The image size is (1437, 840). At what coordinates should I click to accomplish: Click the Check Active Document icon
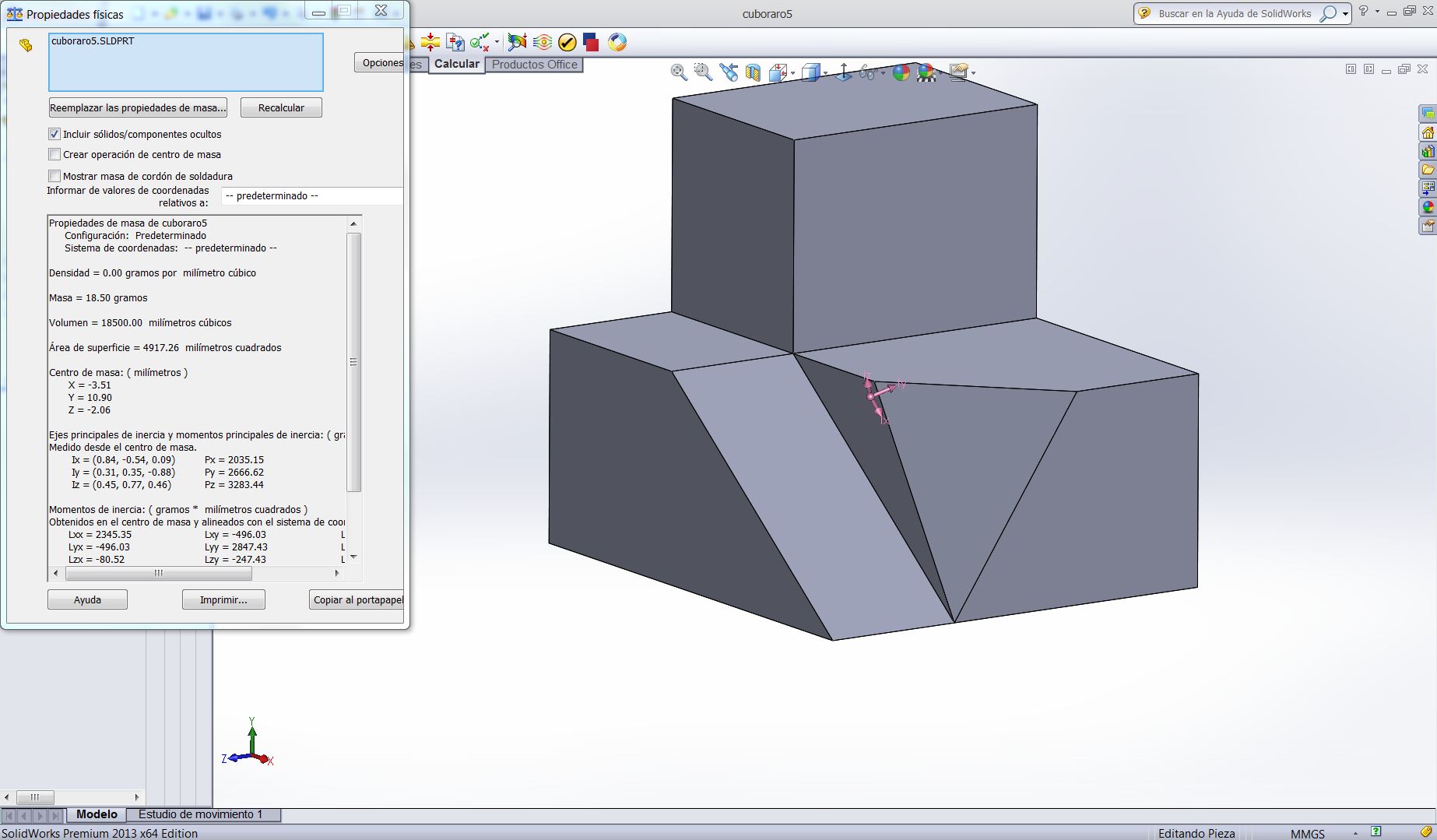click(x=480, y=42)
